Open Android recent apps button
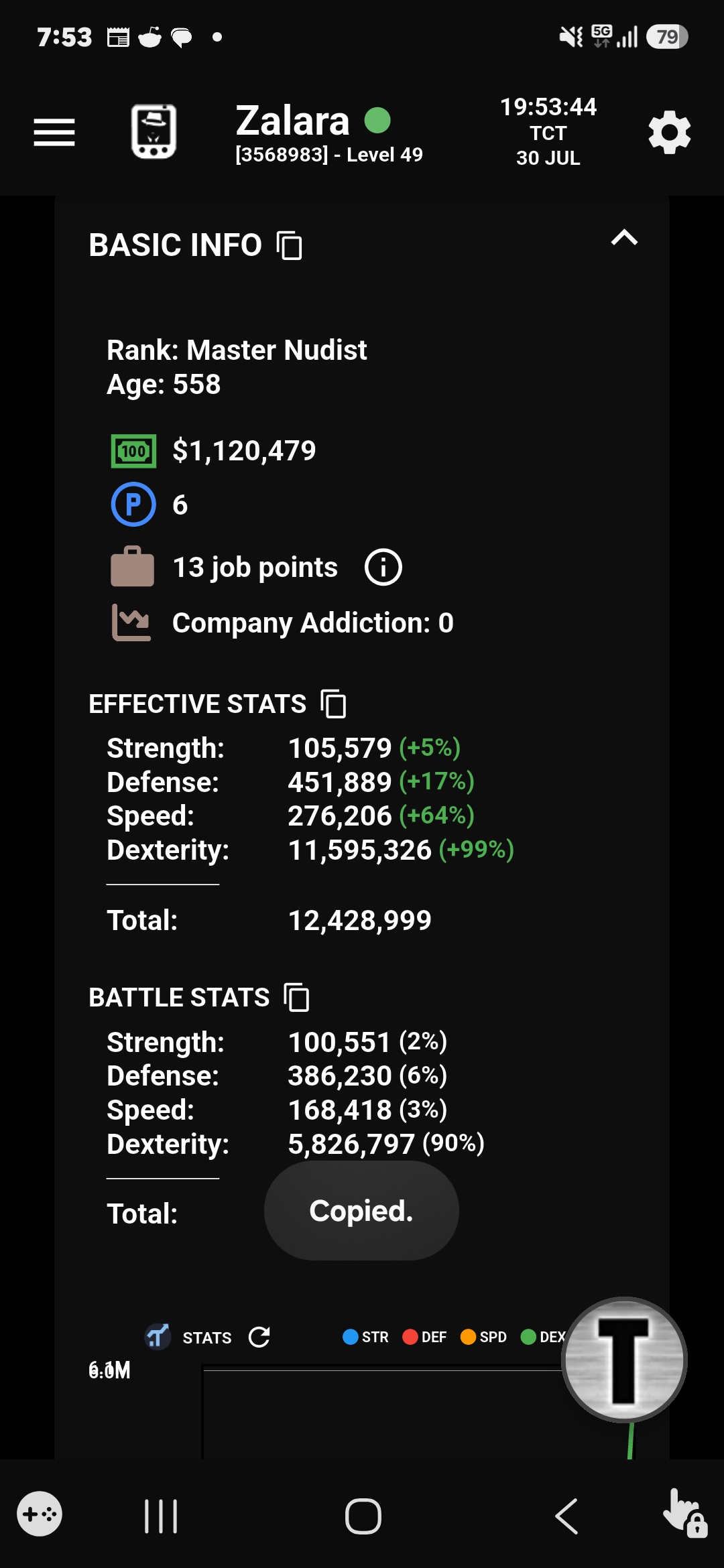This screenshot has height=1568, width=724. coord(161,1516)
